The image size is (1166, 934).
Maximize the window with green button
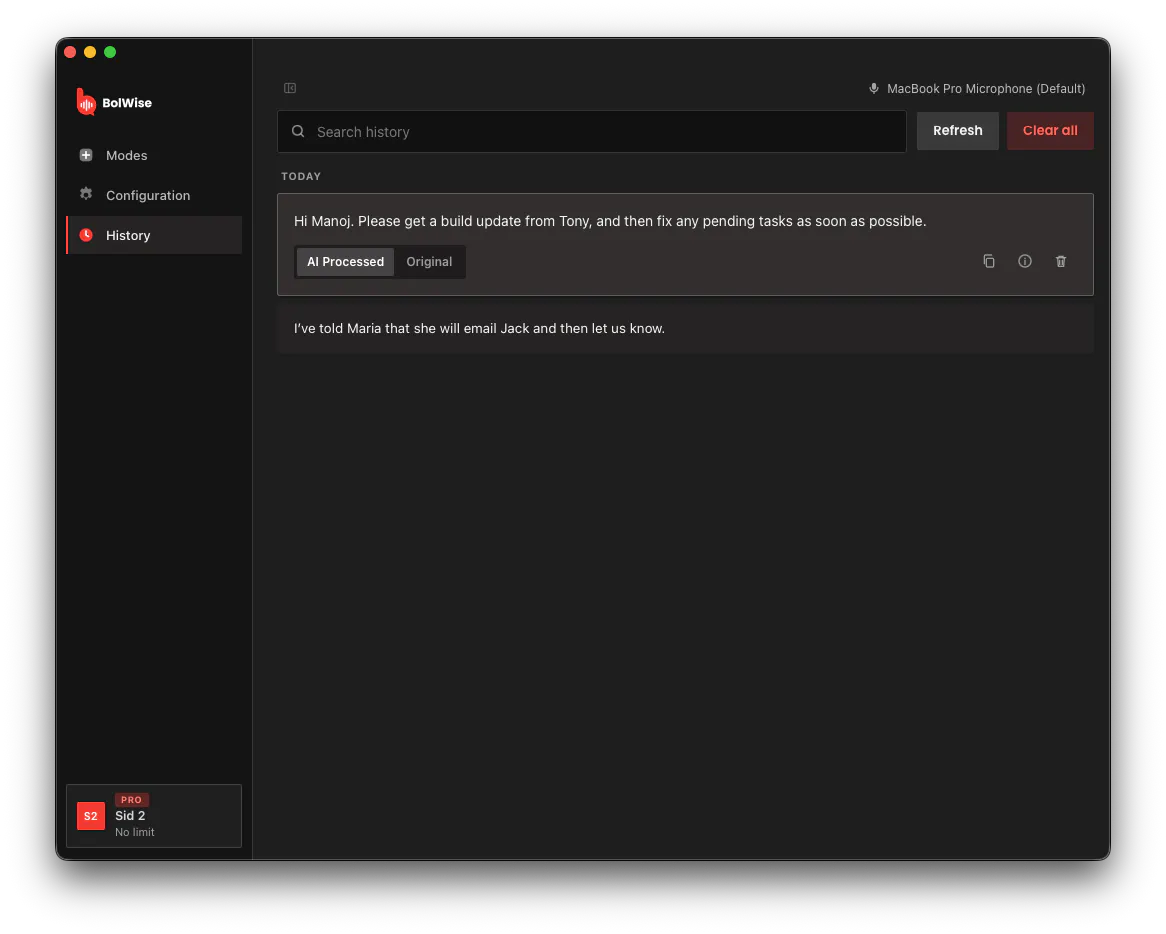[110, 52]
